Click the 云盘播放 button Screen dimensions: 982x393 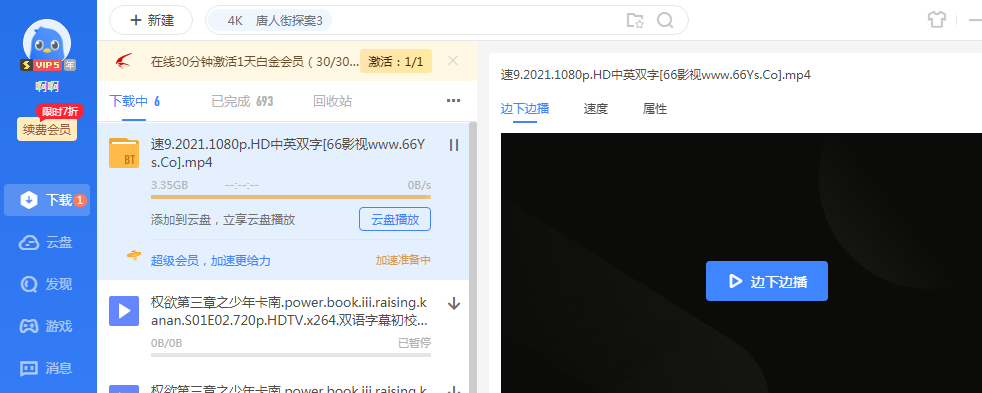tap(395, 219)
